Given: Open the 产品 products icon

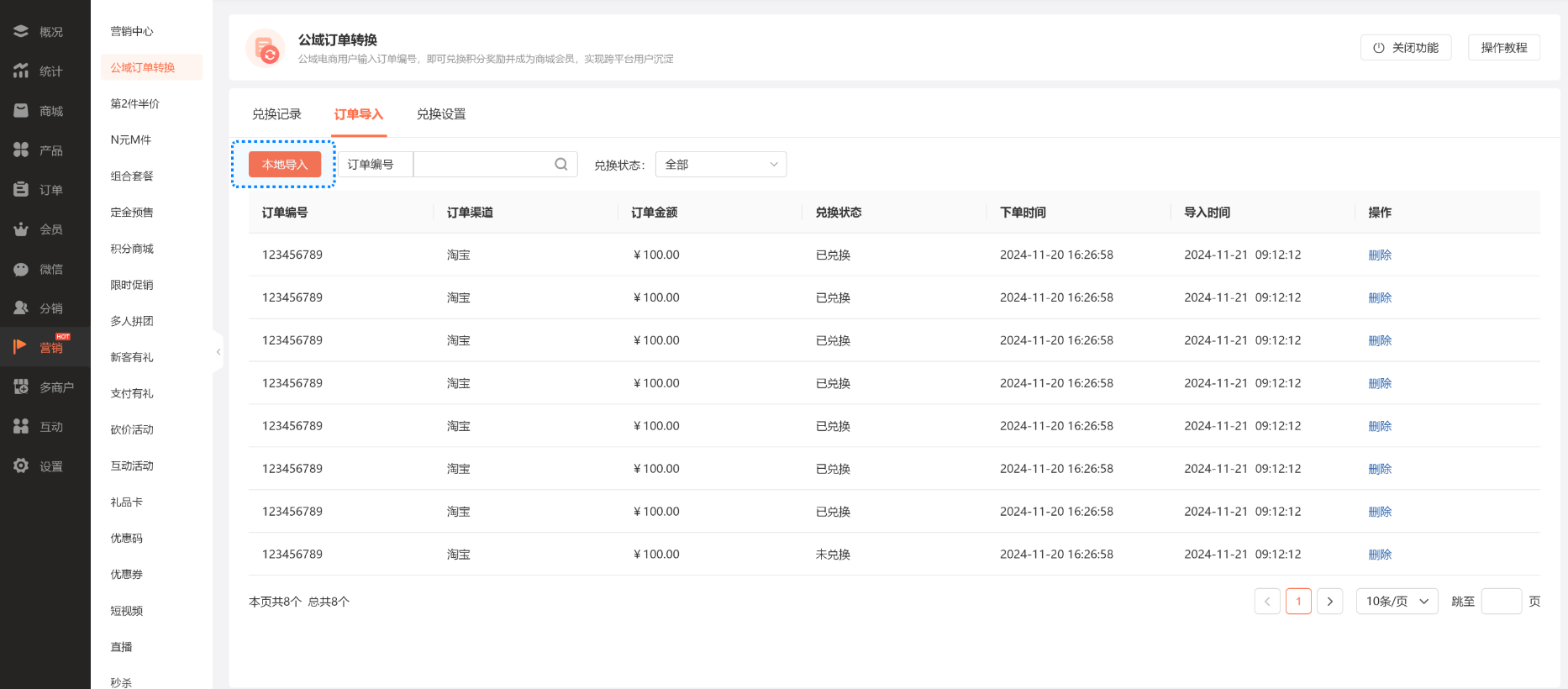Looking at the screenshot, I should pyautogui.click(x=21, y=150).
